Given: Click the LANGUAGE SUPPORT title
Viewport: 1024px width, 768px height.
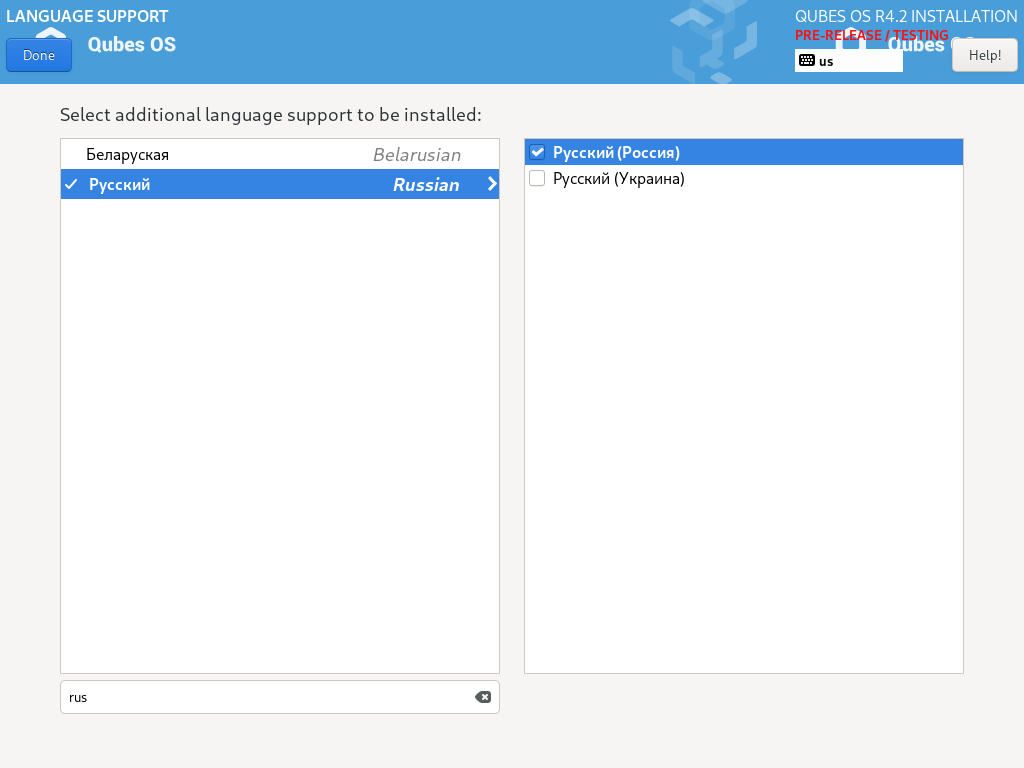Looking at the screenshot, I should [87, 17].
